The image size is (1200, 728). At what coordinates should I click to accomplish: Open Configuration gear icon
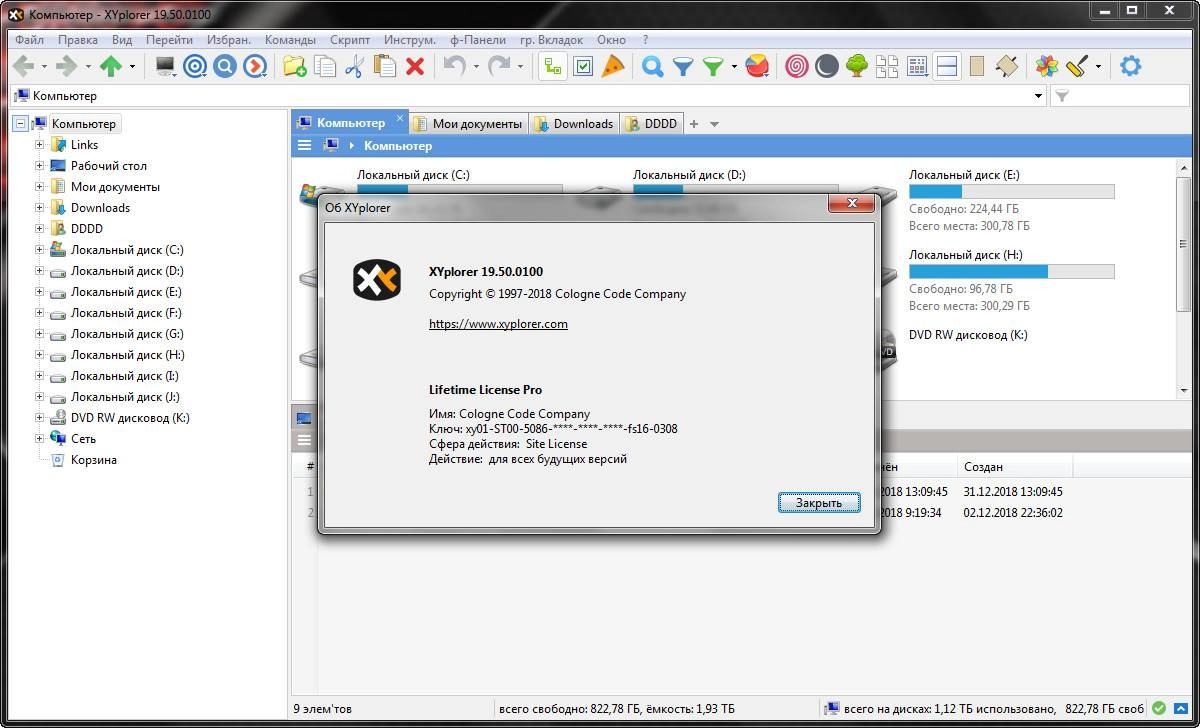point(1130,66)
